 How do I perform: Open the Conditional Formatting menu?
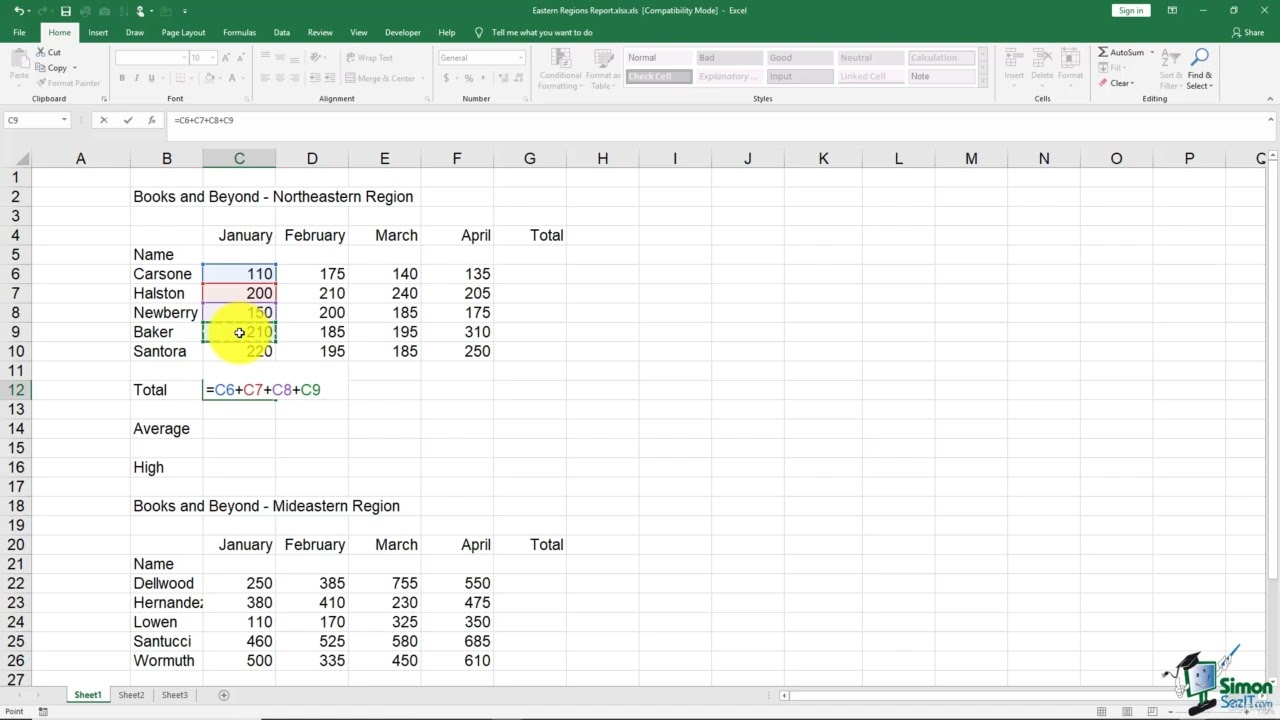point(559,68)
